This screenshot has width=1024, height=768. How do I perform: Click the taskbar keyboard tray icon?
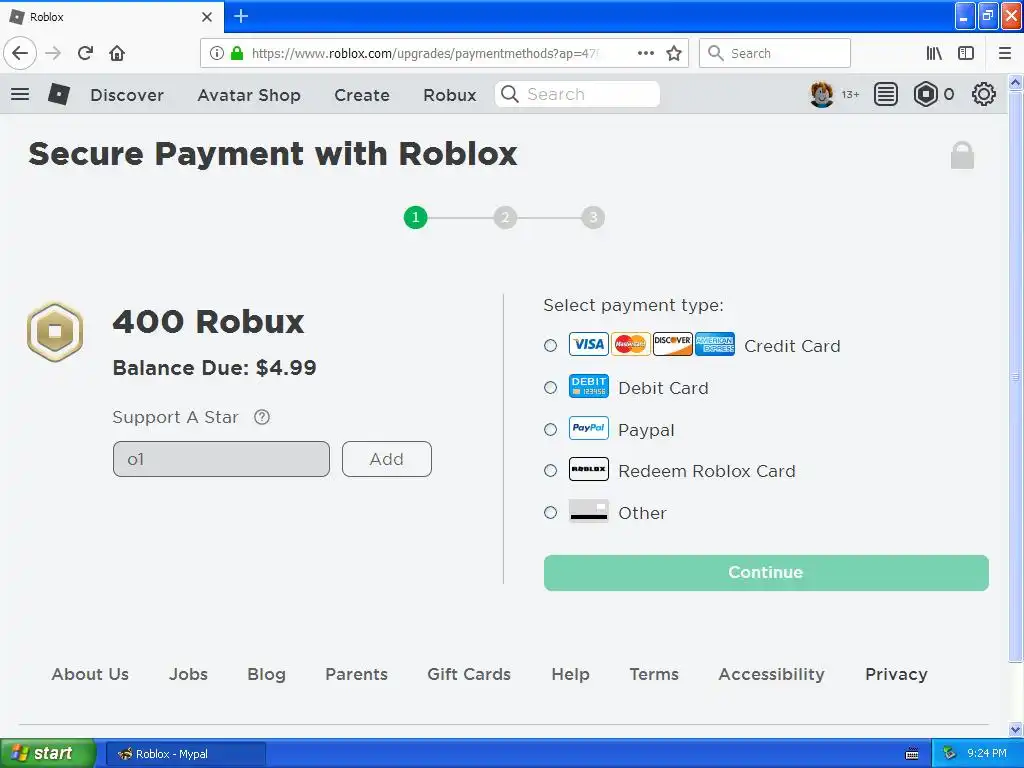(912, 754)
